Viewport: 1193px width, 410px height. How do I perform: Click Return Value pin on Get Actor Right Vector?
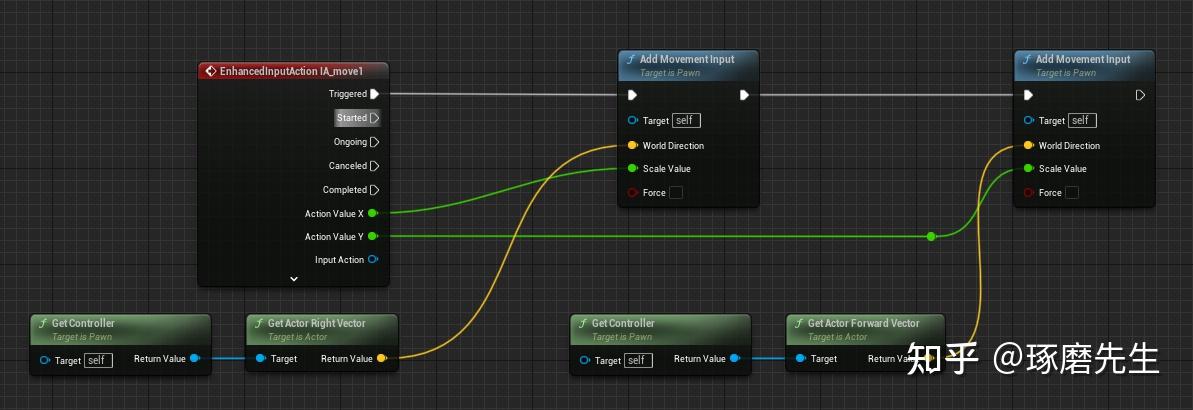[381, 358]
